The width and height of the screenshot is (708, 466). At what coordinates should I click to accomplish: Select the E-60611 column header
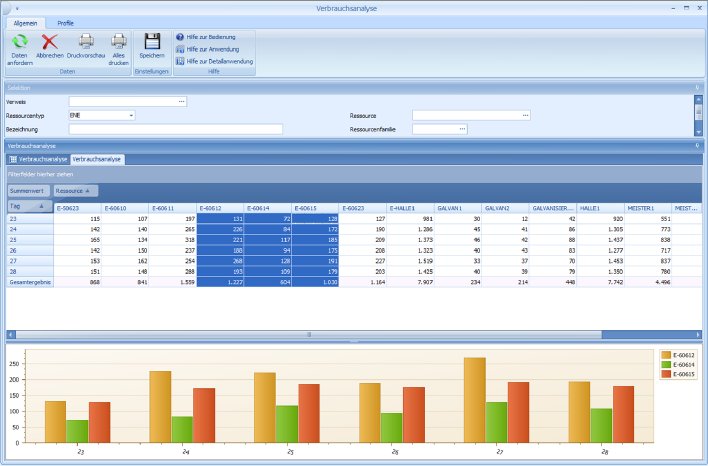(172, 209)
